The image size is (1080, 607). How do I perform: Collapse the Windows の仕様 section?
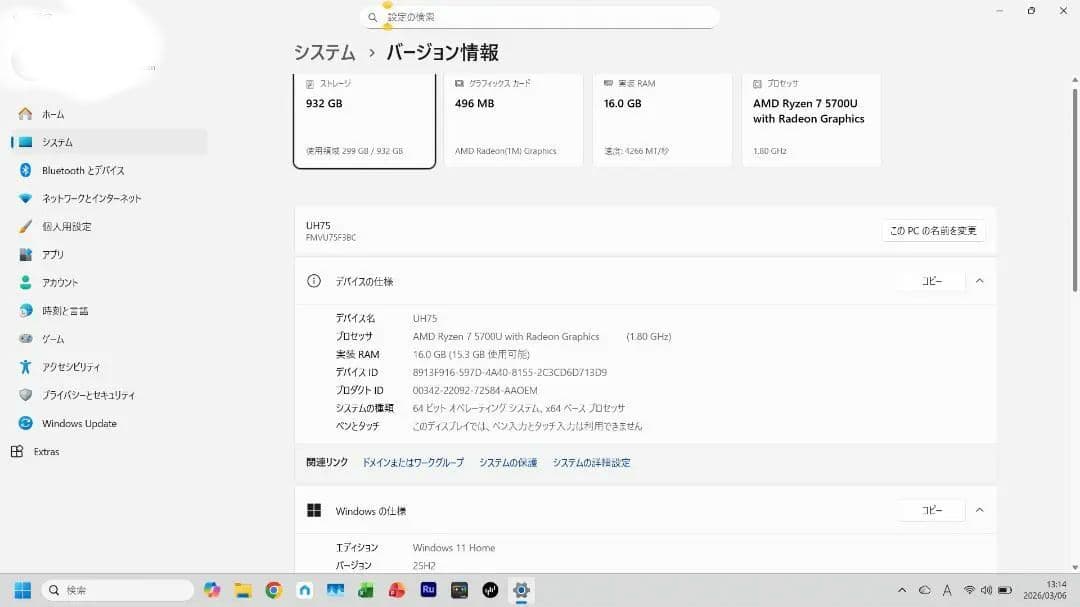pos(979,511)
